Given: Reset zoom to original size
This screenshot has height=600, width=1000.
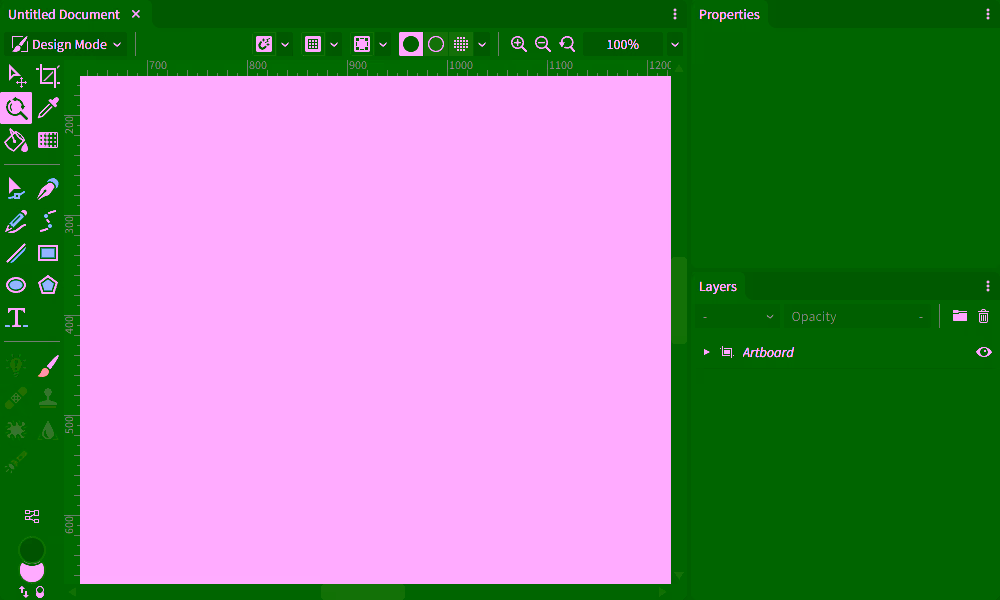Looking at the screenshot, I should [x=567, y=44].
